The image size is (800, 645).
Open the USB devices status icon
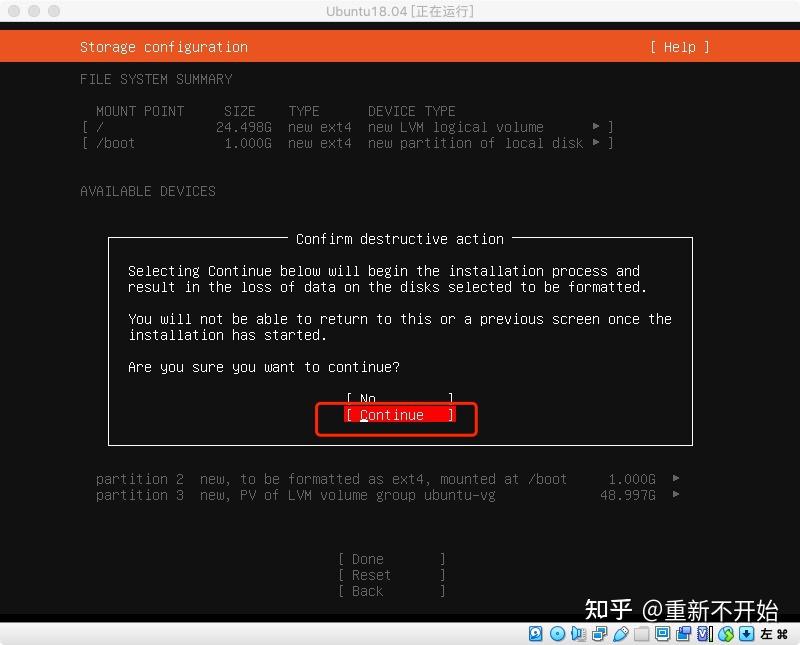[620, 634]
